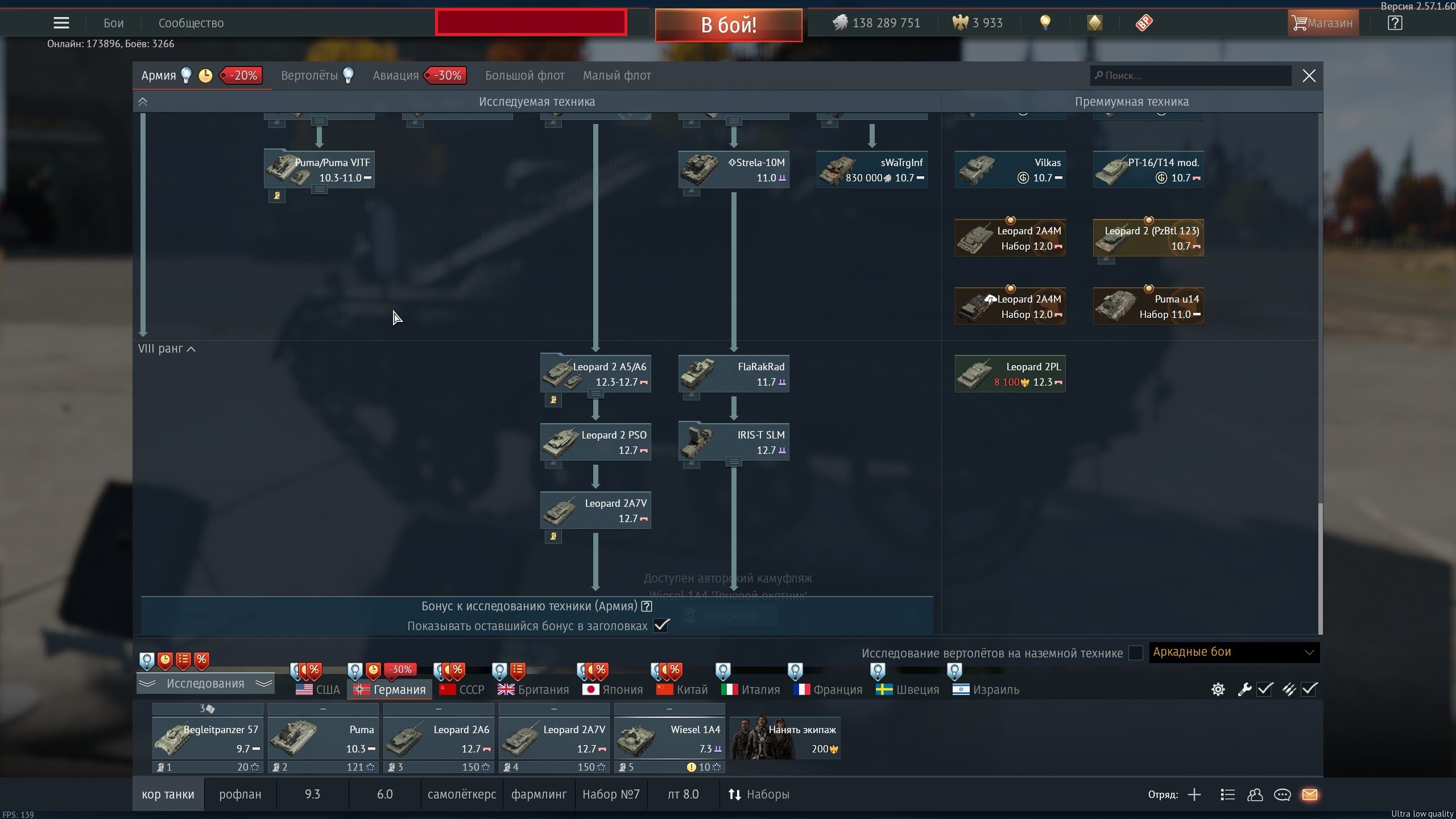Click the red list icon above Исследования
This screenshot has width=1456, height=819.
coord(183,660)
